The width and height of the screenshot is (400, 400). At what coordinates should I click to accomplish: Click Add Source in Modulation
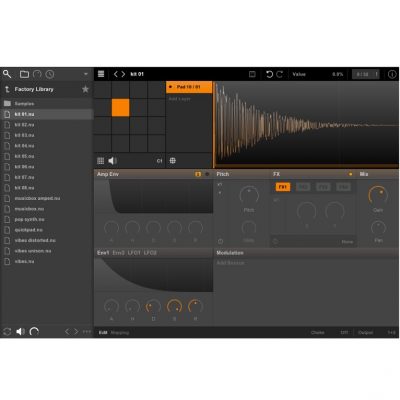click(230, 263)
